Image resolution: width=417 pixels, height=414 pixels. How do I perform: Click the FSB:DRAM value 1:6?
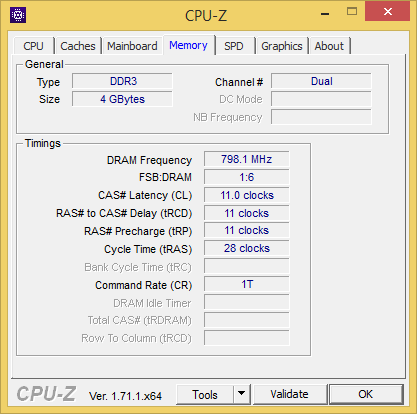247,177
